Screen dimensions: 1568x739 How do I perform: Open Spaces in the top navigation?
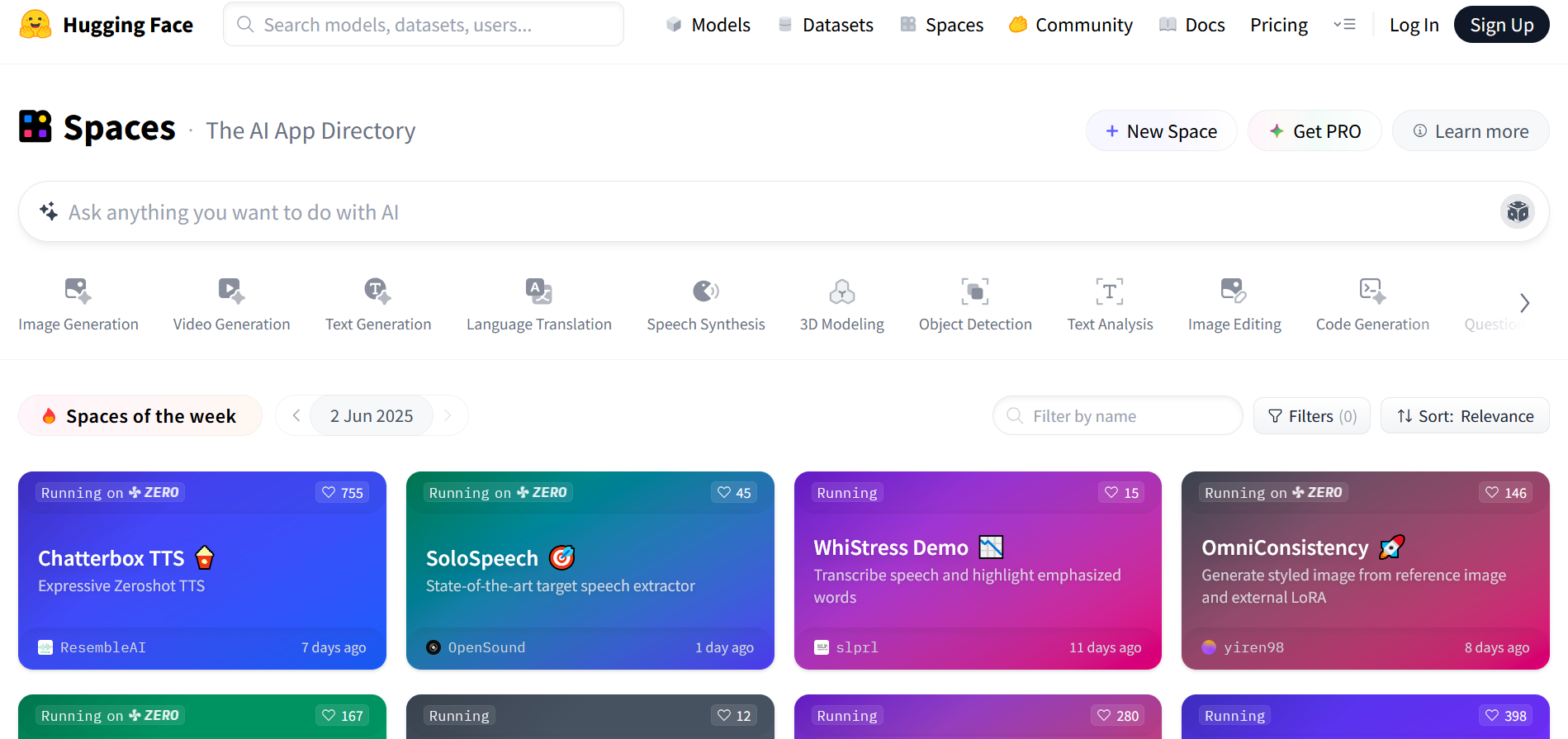tap(941, 25)
